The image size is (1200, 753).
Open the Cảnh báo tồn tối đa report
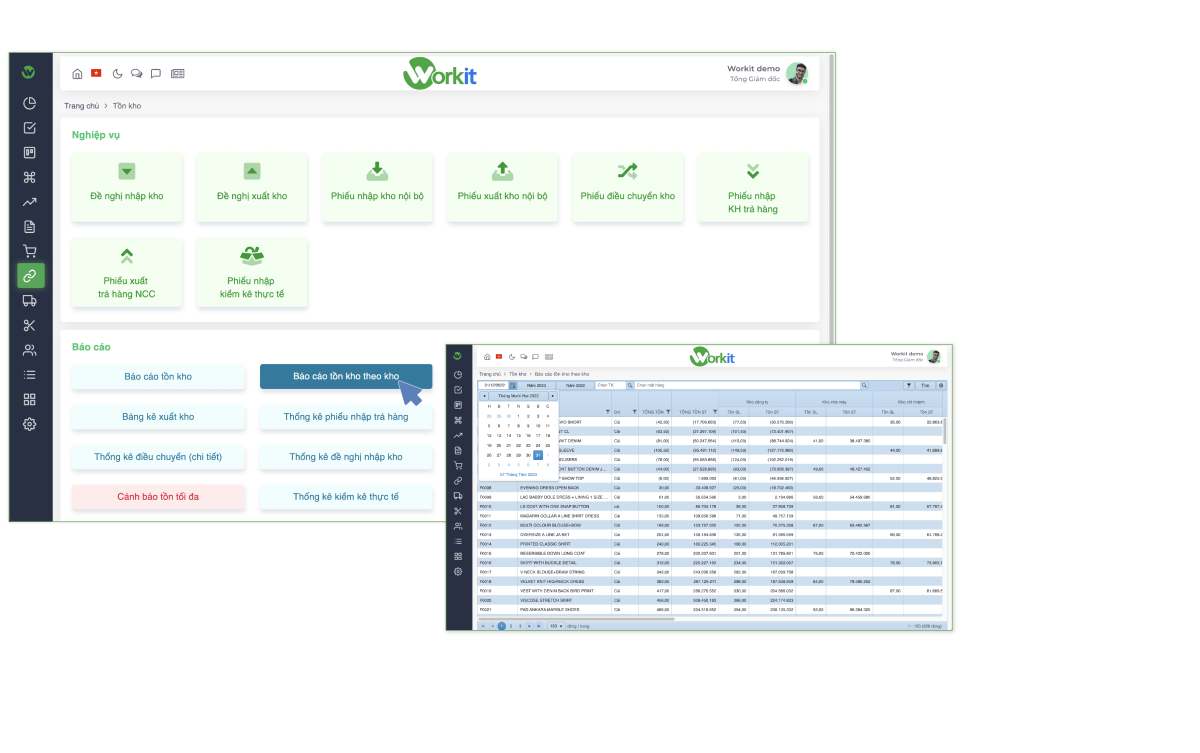click(x=158, y=496)
